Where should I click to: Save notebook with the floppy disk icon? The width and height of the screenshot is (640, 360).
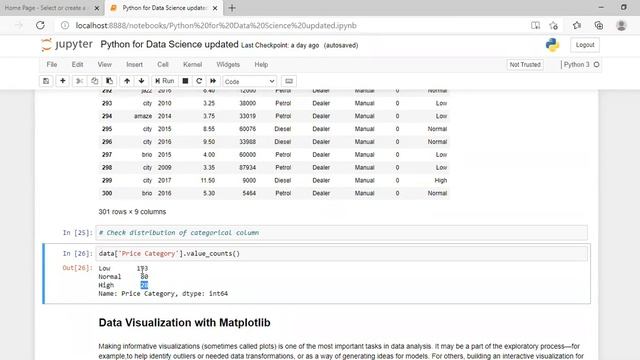tap(46, 81)
